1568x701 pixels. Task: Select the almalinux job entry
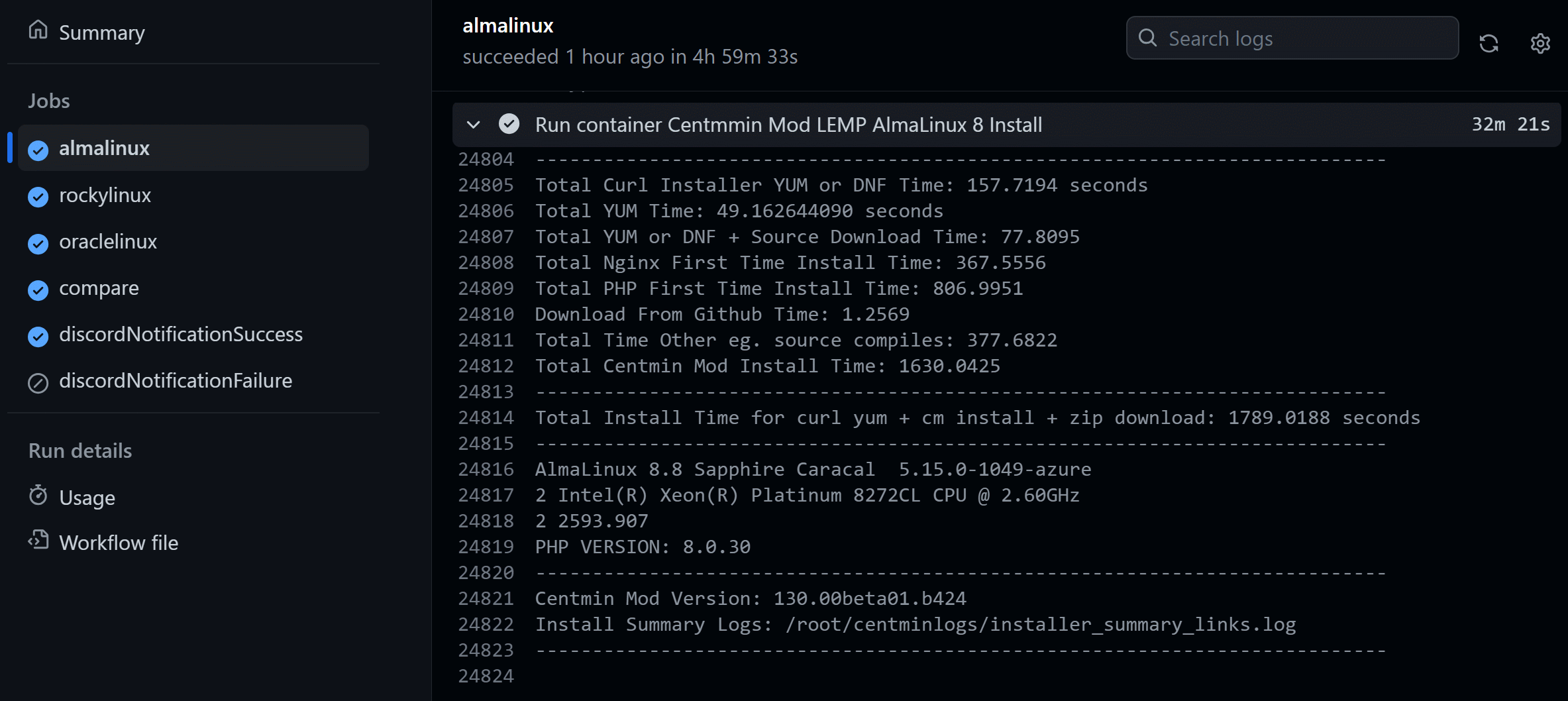pos(193,148)
